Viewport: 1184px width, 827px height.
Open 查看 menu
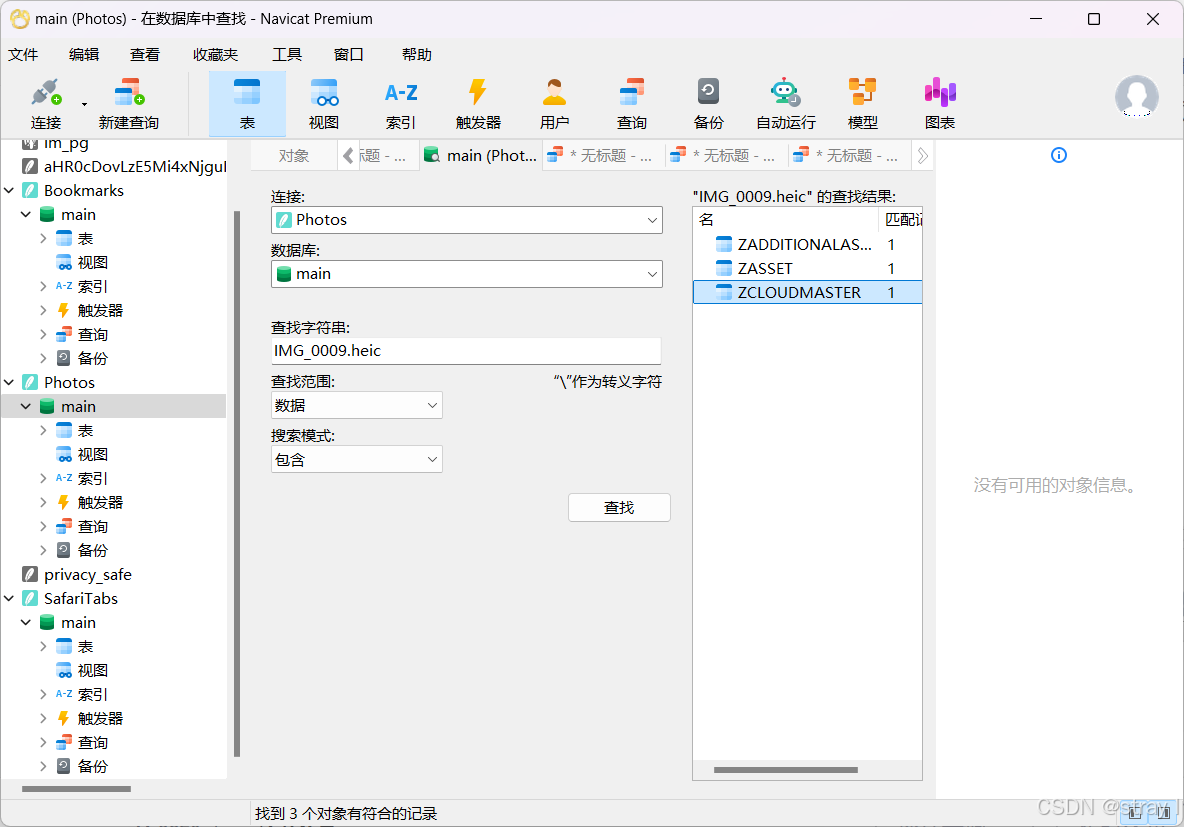[x=144, y=54]
